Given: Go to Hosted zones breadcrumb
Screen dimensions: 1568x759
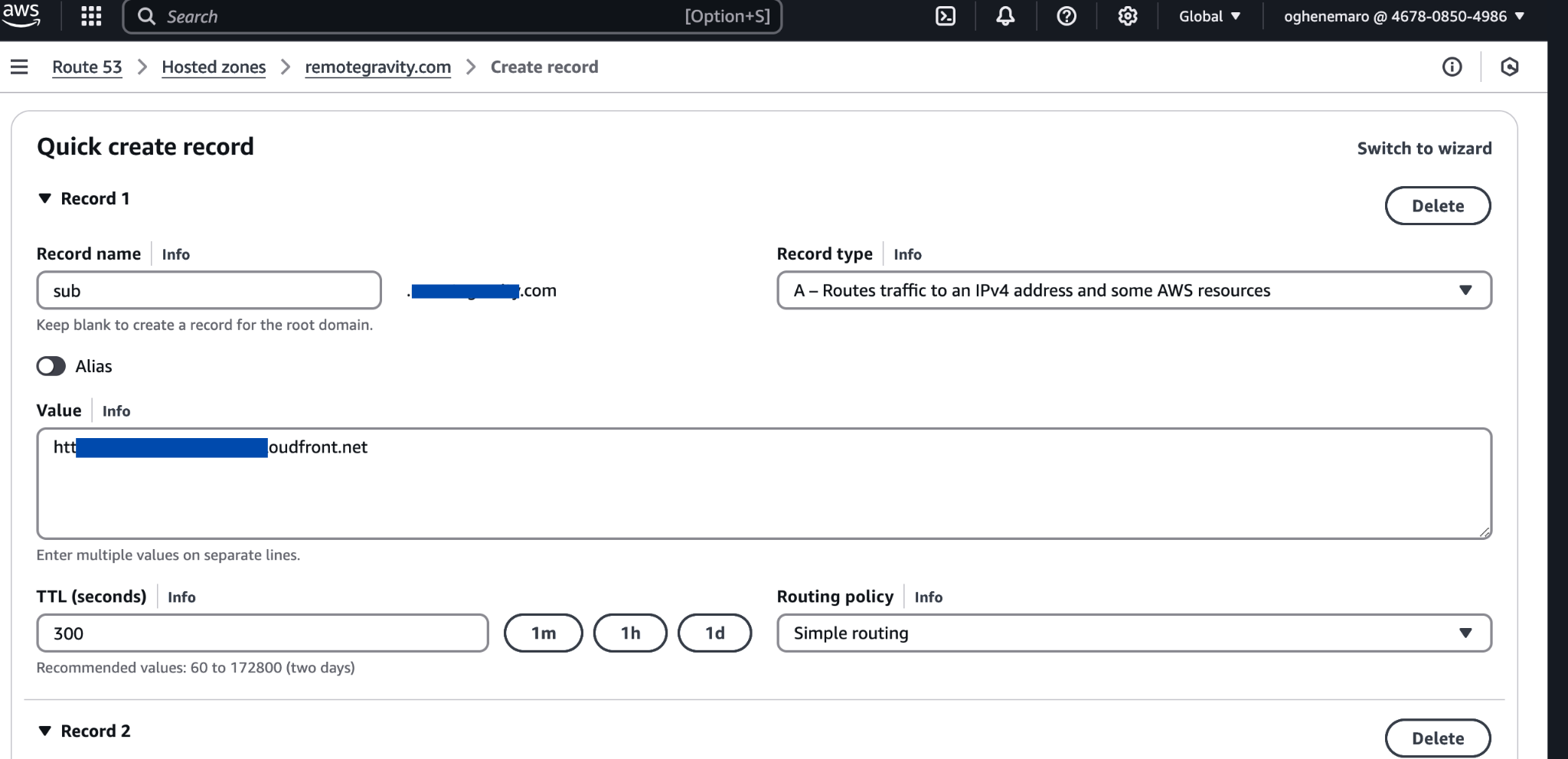Looking at the screenshot, I should point(214,67).
